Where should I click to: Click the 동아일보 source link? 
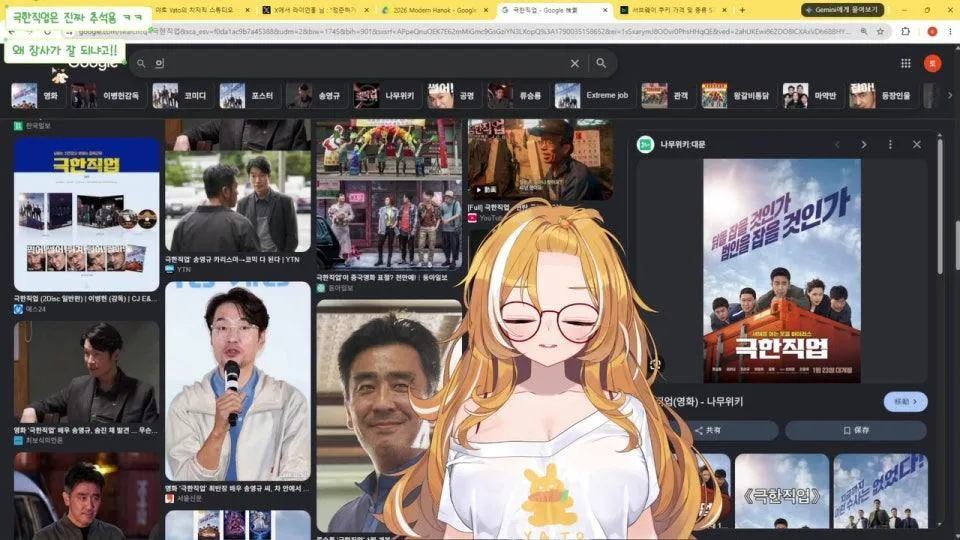[335, 288]
